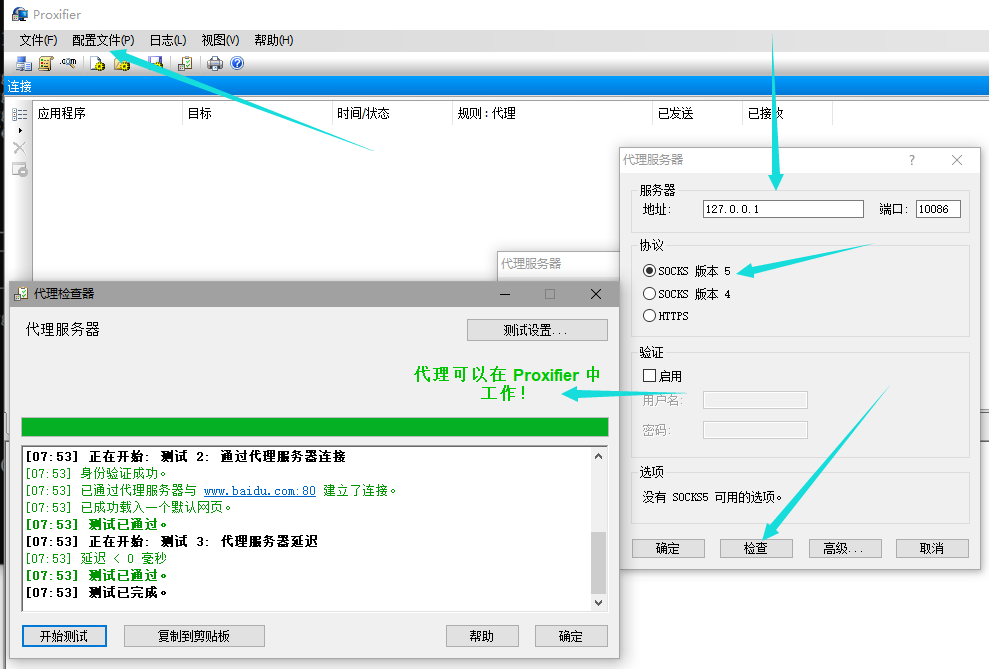Open the Proxy Servers toolbar icon

point(24,63)
